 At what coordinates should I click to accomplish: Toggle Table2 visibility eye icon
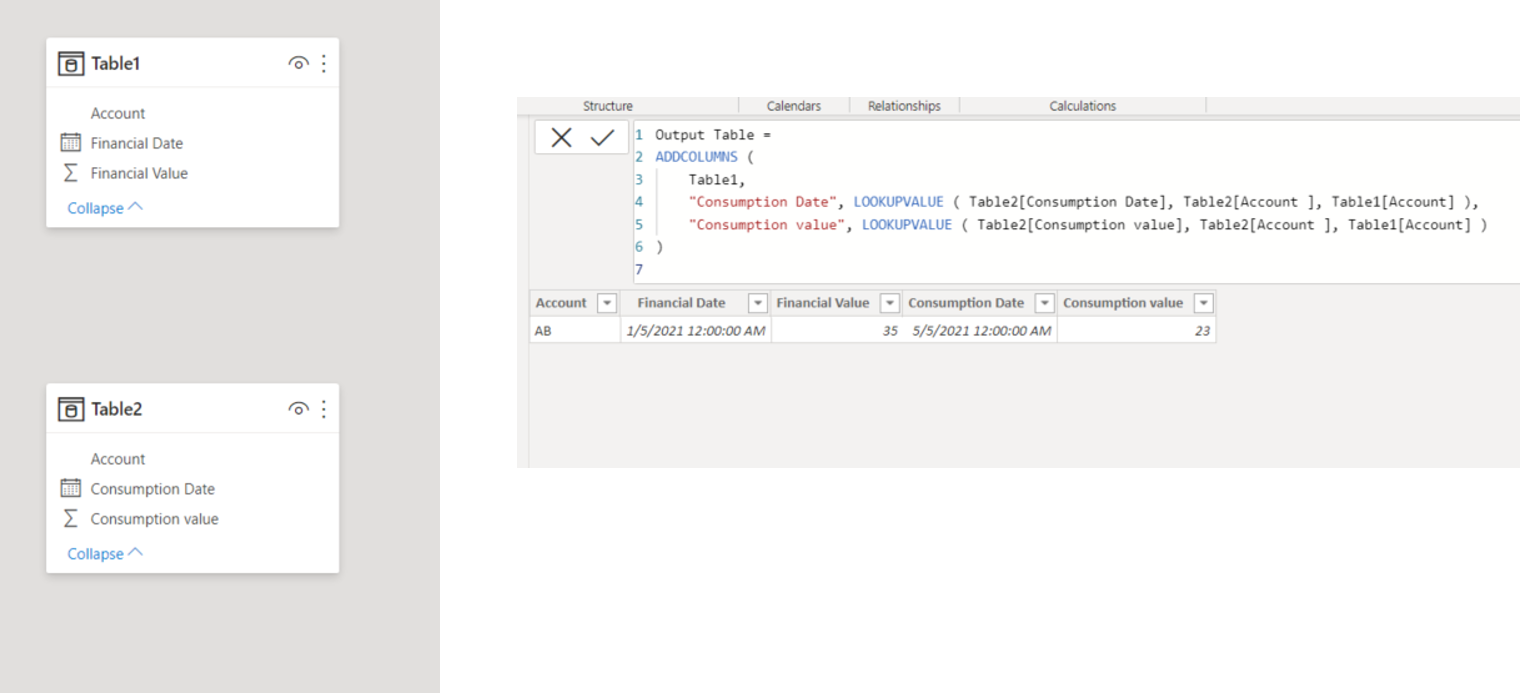(x=298, y=409)
